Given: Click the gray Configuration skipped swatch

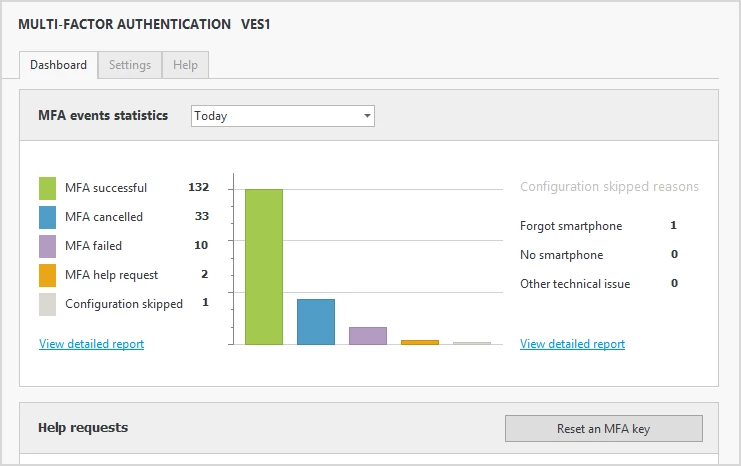Looking at the screenshot, I should tap(47, 304).
